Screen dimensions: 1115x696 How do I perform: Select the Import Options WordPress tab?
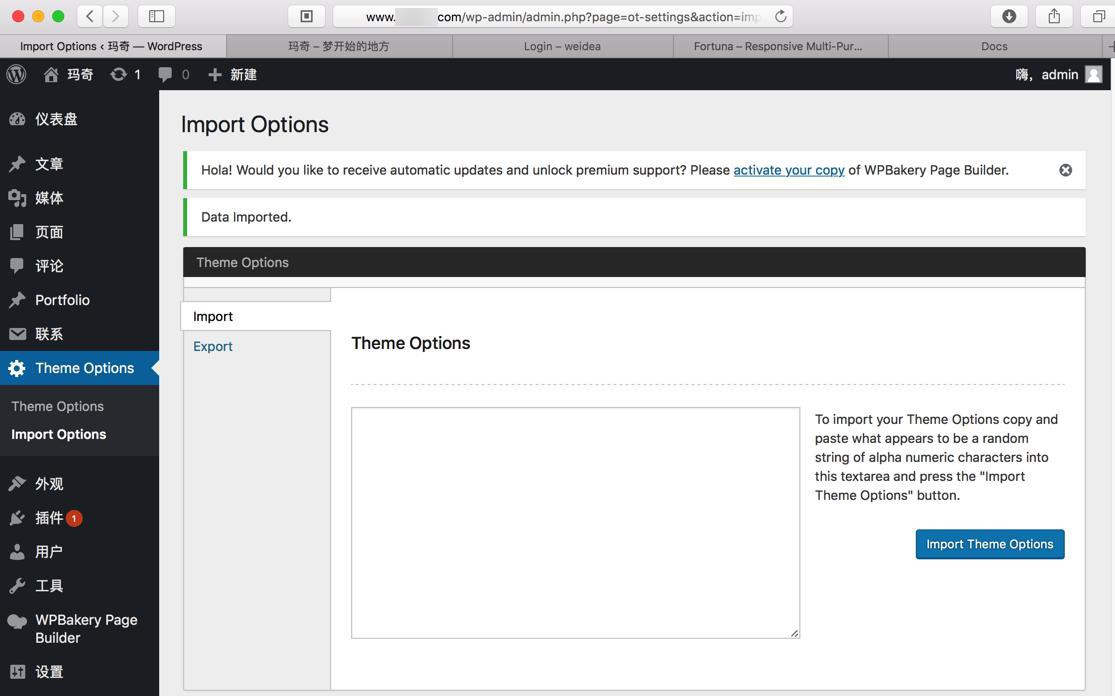112,46
